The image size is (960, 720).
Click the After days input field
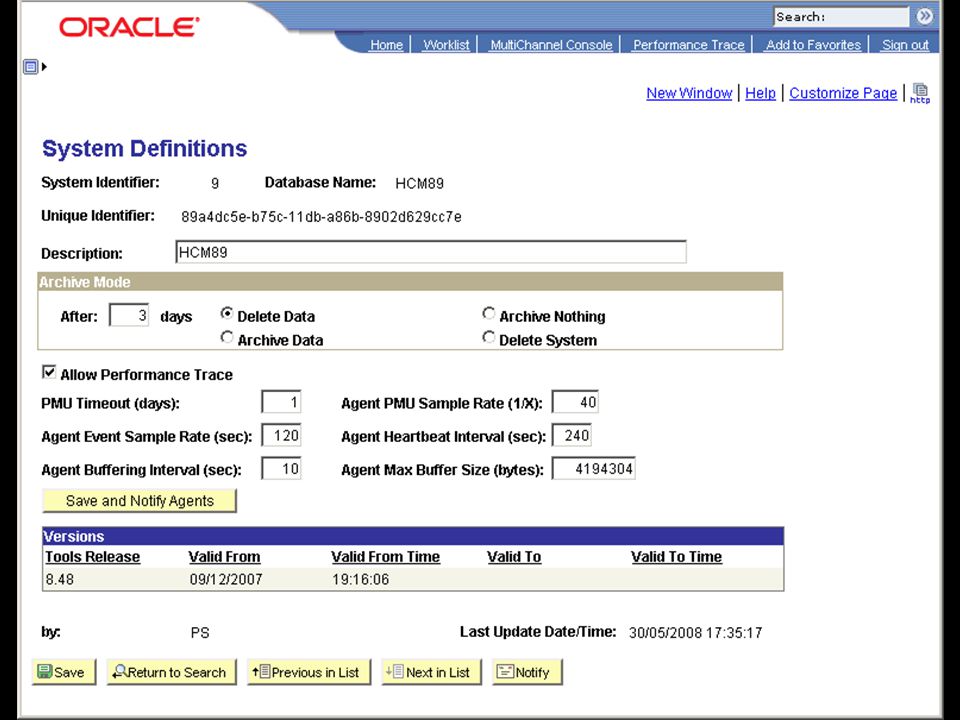pos(129,315)
